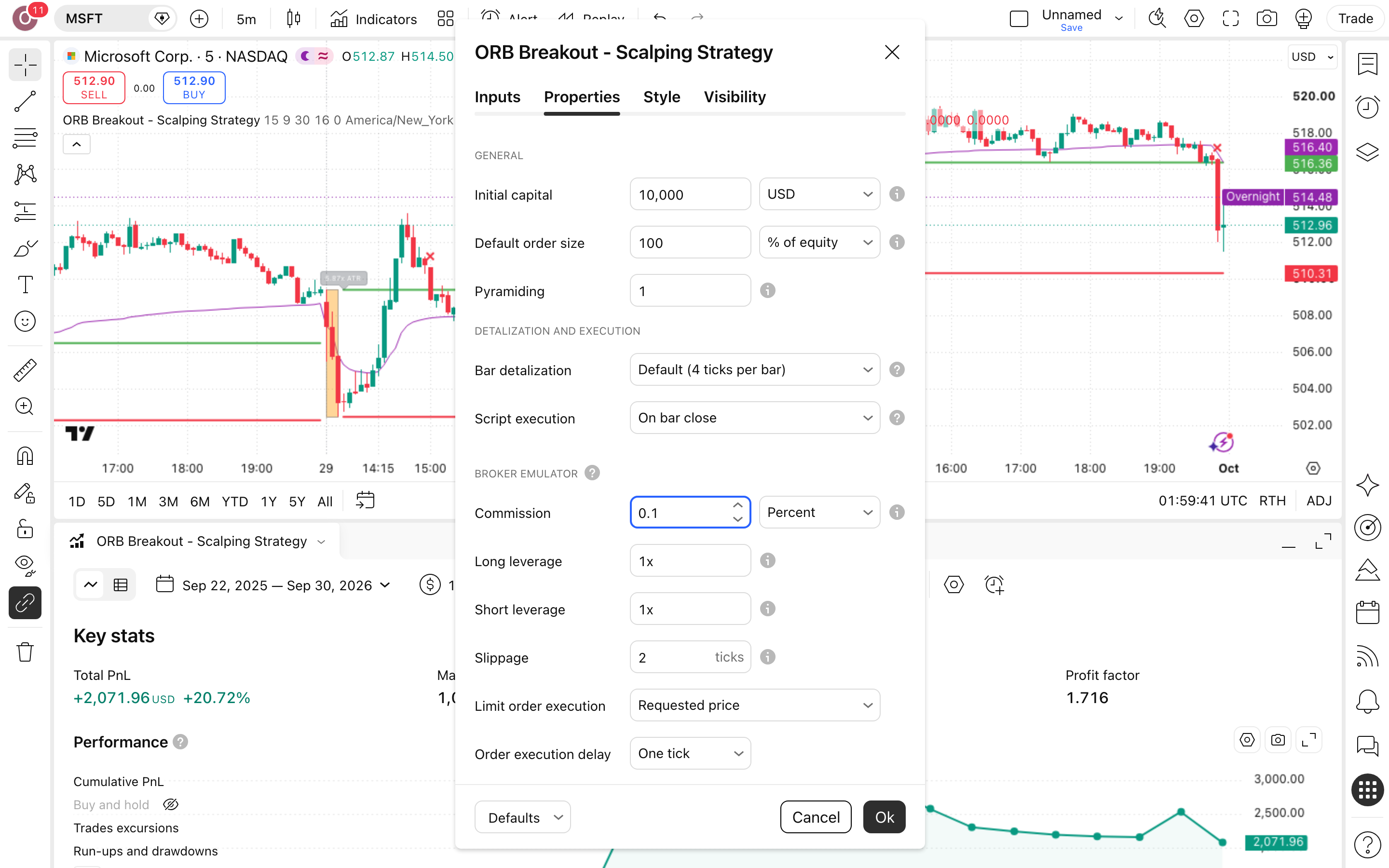Screen dimensions: 1389x868
Task: Switch to the Visibility tab
Action: coord(735,97)
